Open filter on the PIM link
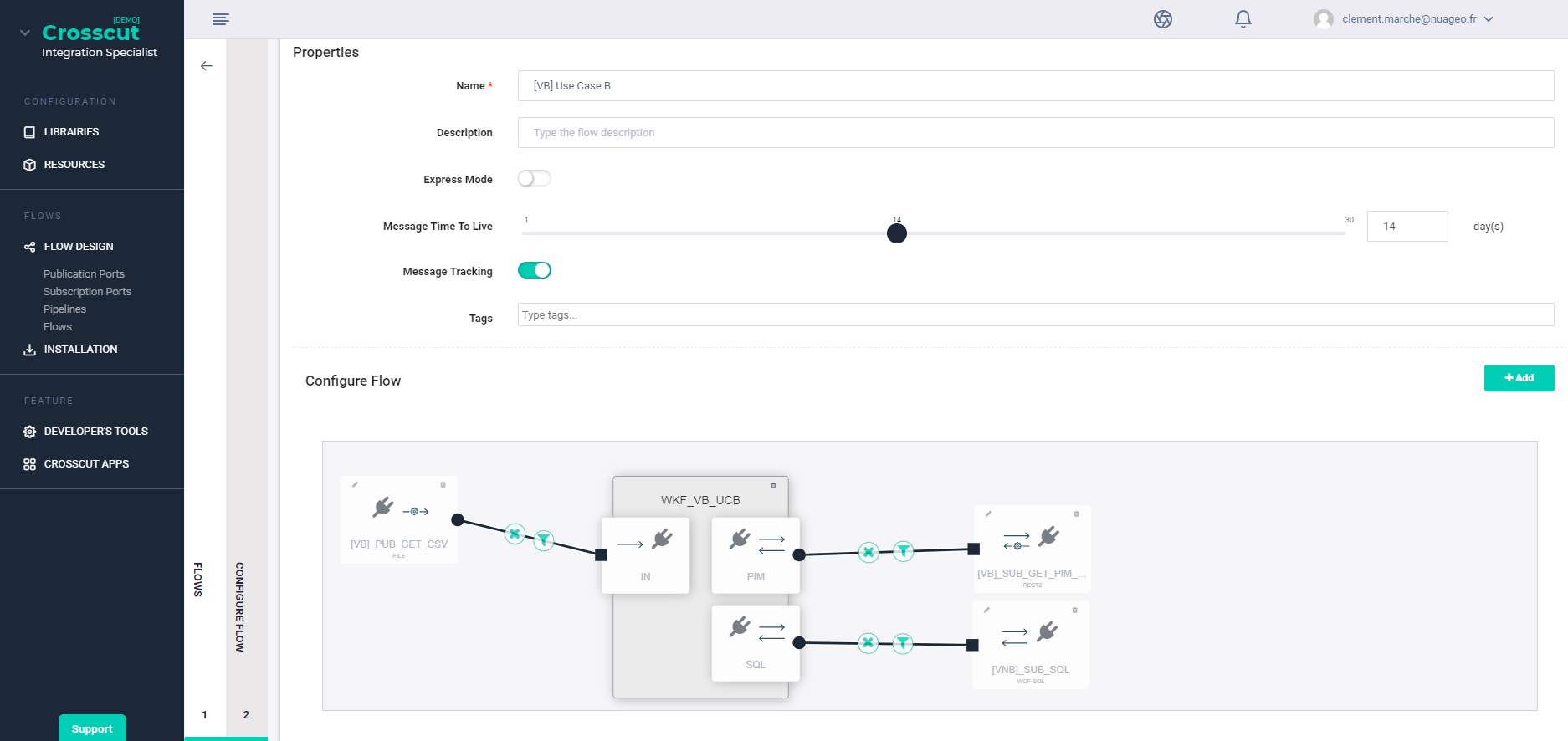The height and width of the screenshot is (741, 1568). point(903,550)
